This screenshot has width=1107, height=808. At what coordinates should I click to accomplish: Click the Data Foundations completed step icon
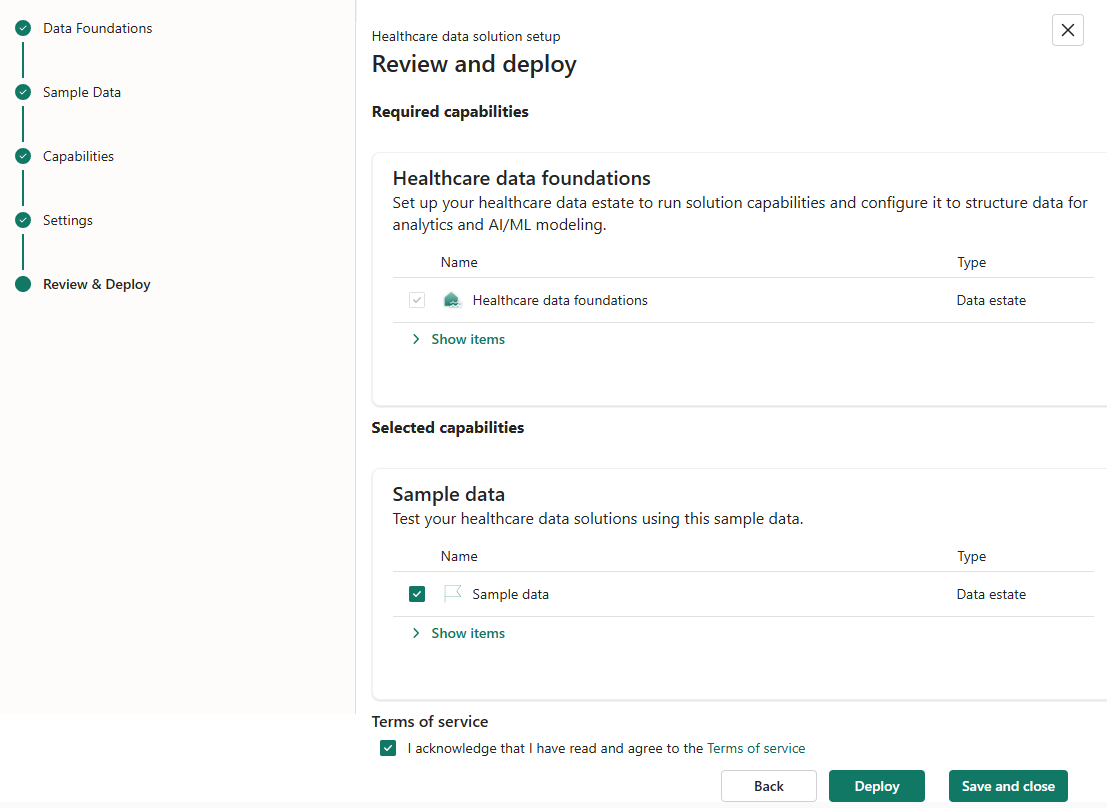[22, 28]
